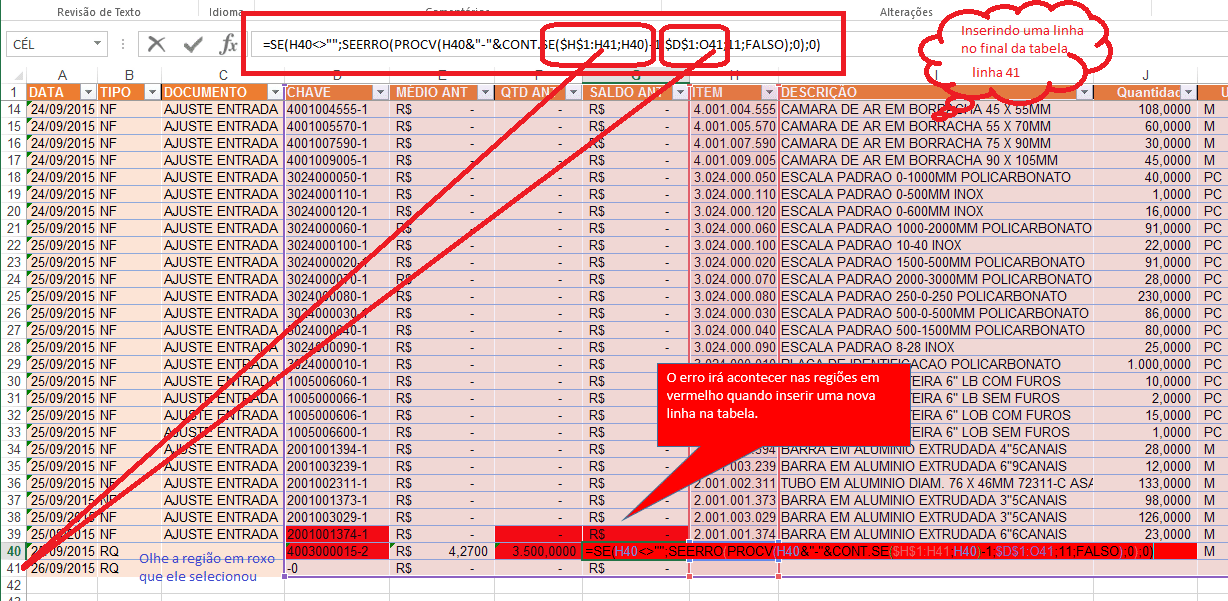The width and height of the screenshot is (1228, 601).
Task: Select cell ESCALA PADRAO 250-0-250 POLICARBONATO
Action: pyautogui.click(x=937, y=296)
